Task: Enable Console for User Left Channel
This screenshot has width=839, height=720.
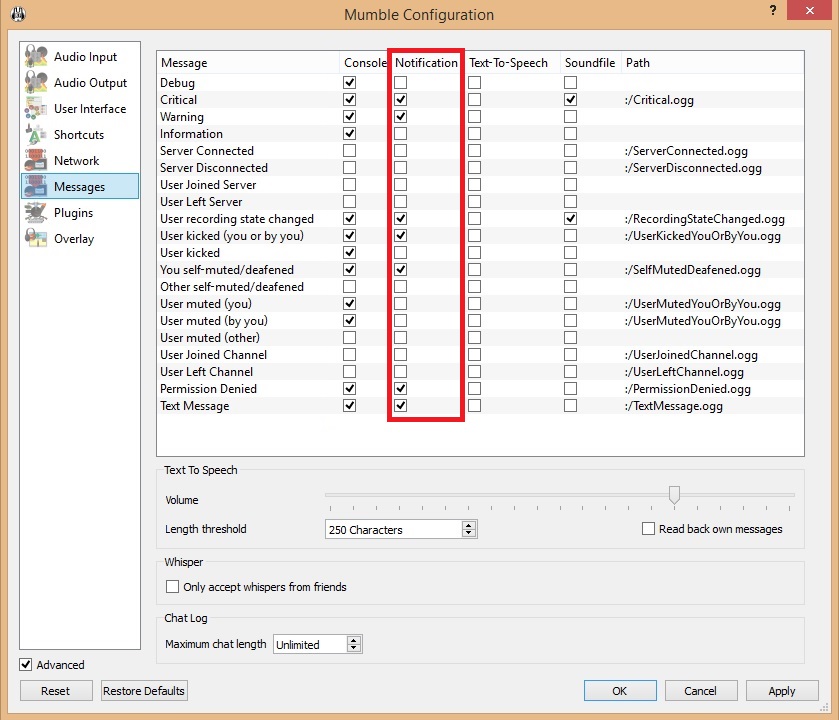Action: pos(349,372)
